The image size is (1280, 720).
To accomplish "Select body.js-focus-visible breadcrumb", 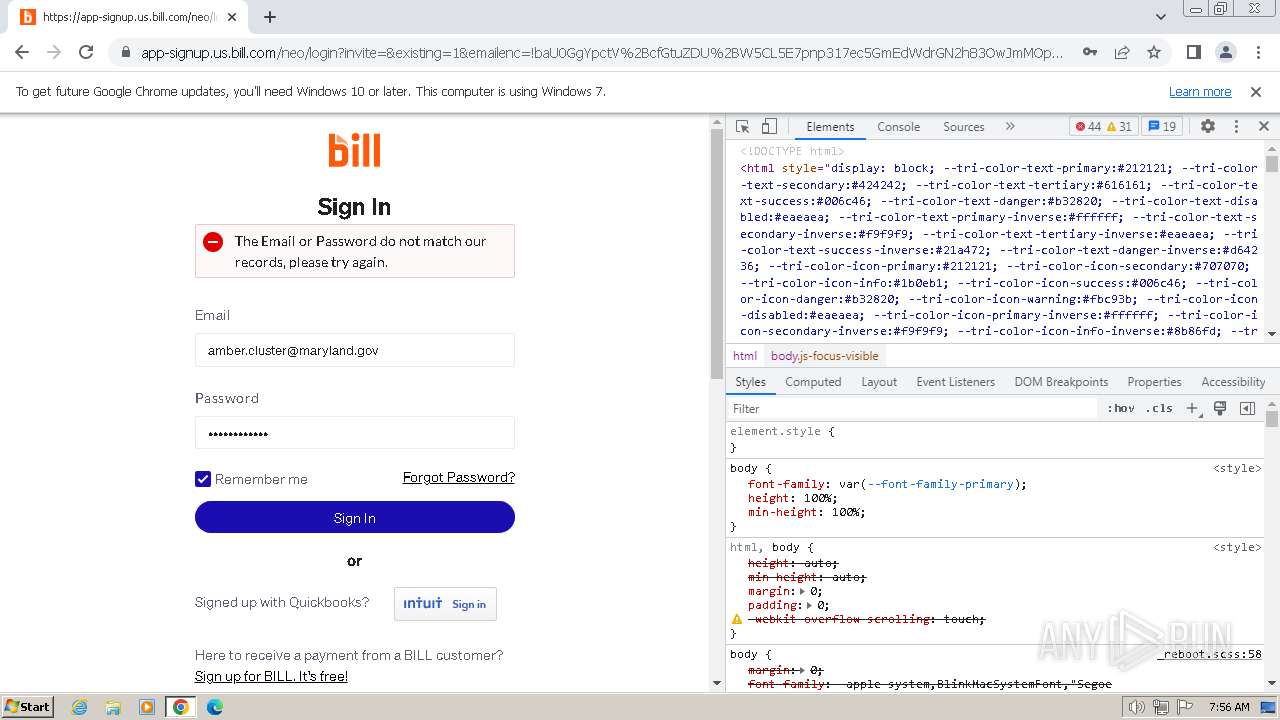I will [x=824, y=356].
